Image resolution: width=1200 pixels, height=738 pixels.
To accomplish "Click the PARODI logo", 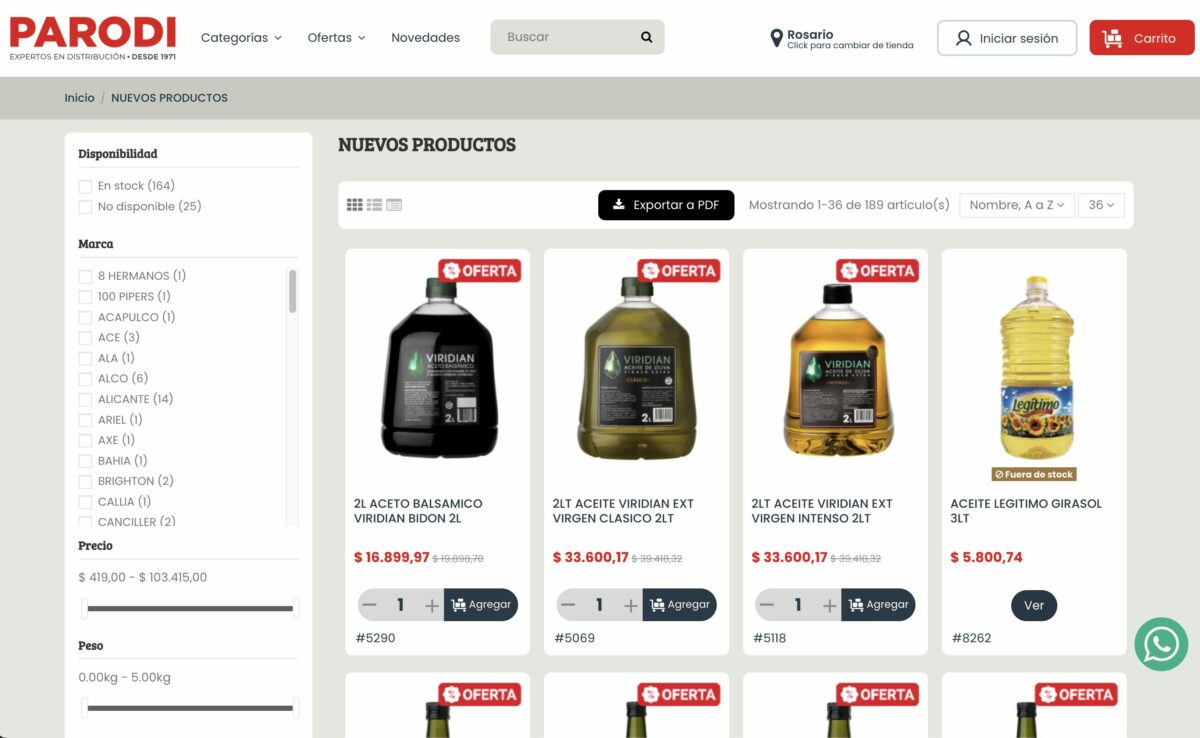I will coord(93,38).
